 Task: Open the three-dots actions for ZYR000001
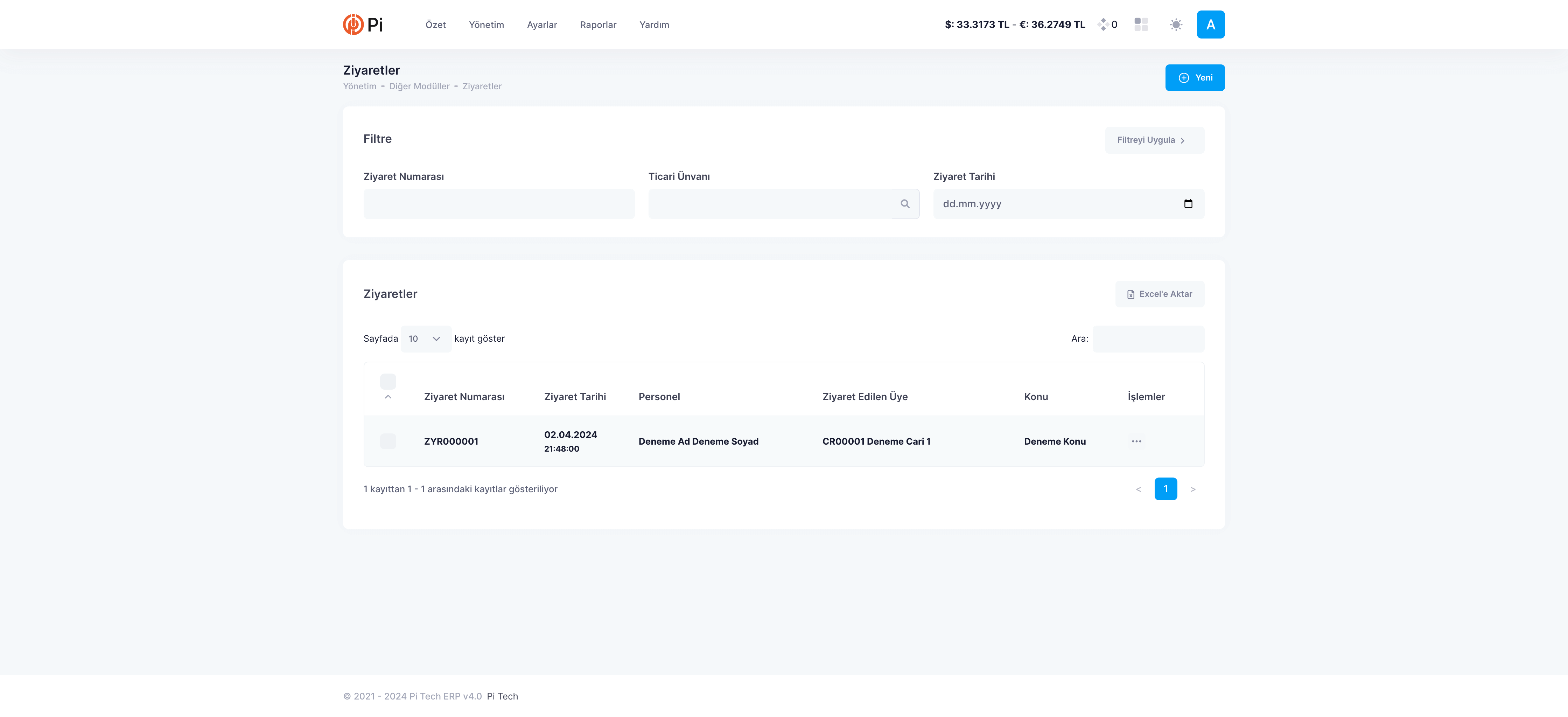[x=1136, y=441]
